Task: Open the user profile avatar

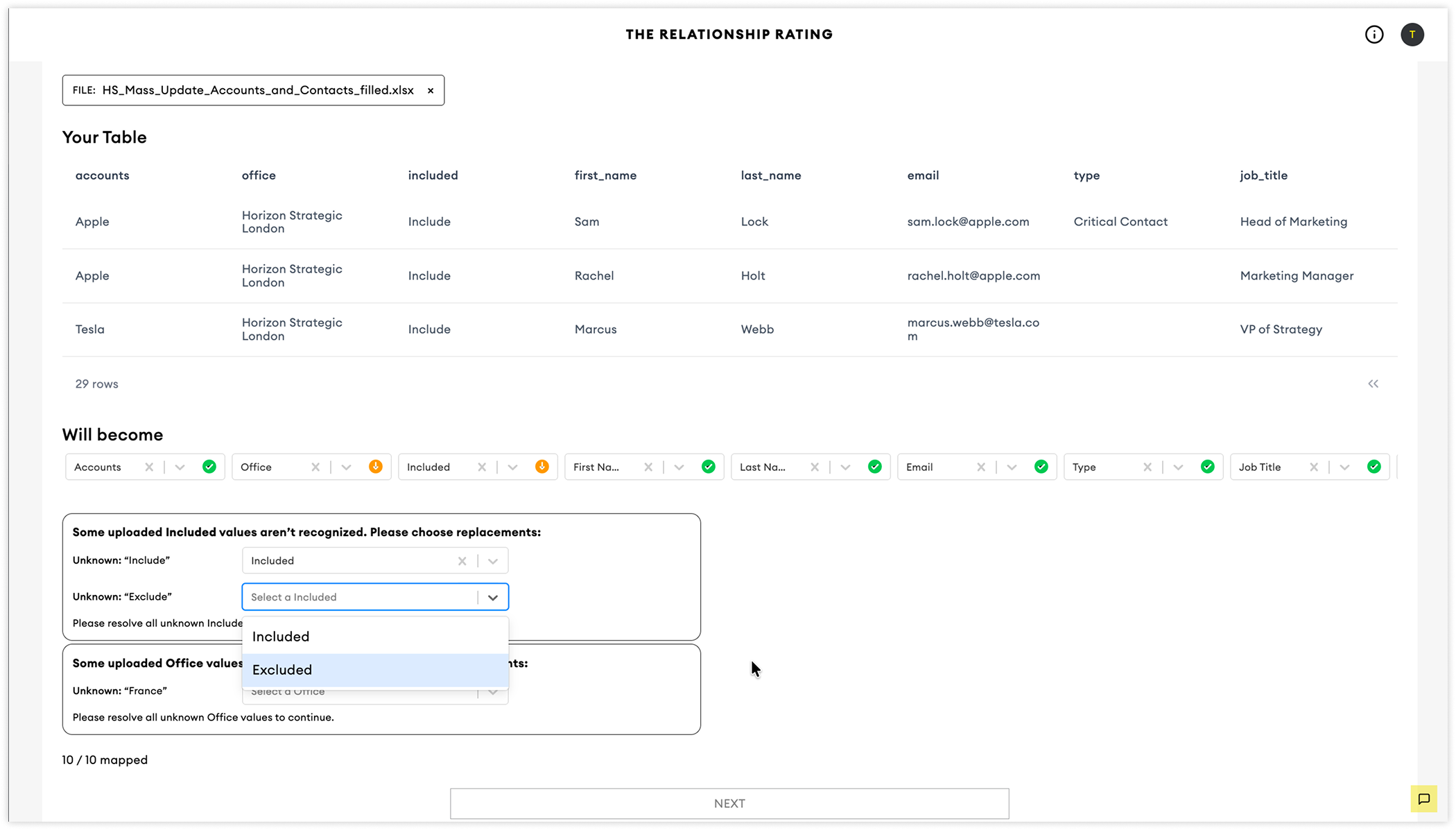Action: click(x=1412, y=35)
